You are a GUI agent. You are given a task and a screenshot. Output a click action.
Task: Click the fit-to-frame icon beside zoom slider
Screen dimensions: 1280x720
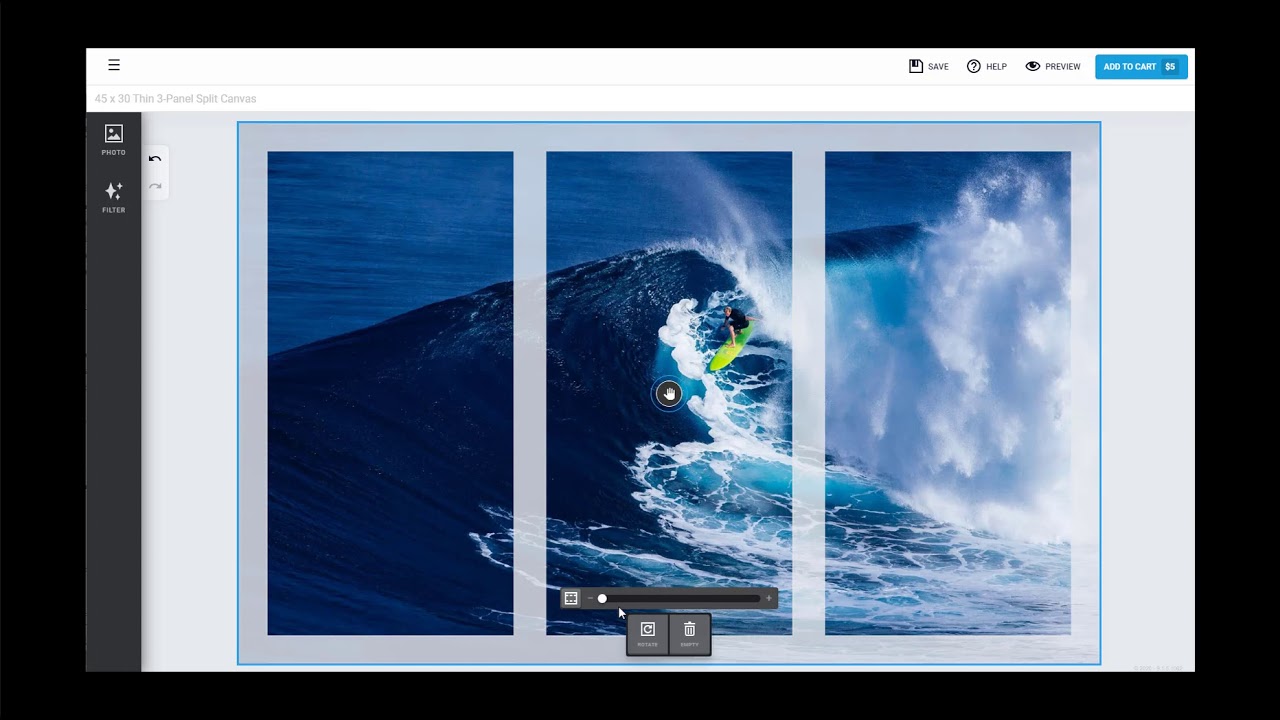point(571,598)
